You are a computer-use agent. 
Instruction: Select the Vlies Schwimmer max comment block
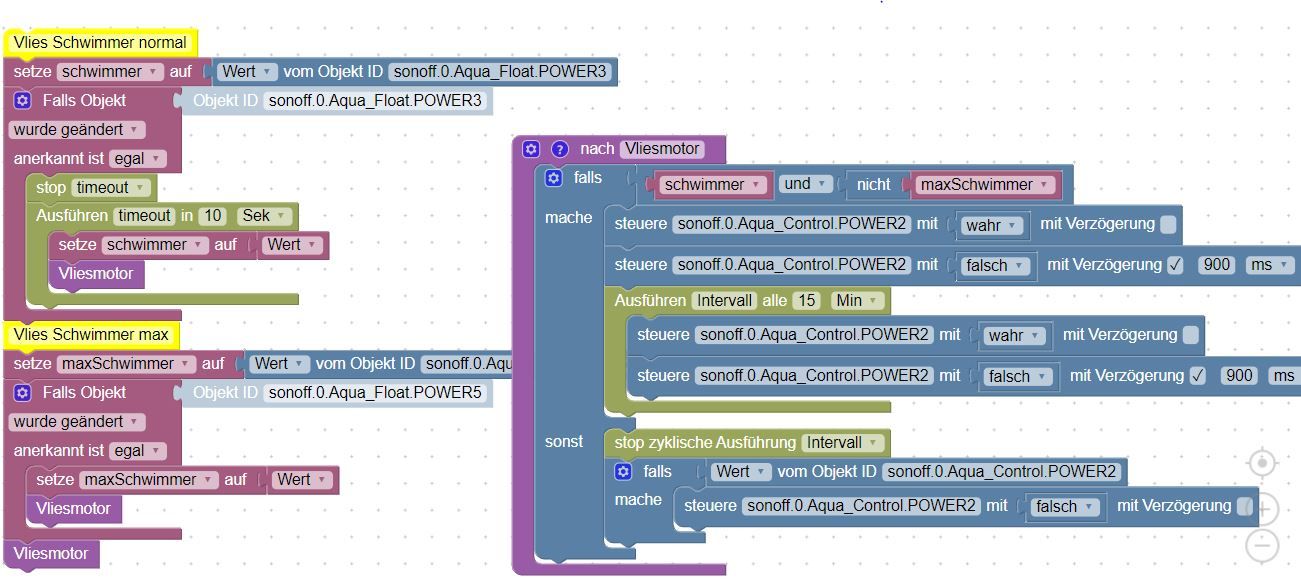[91, 334]
